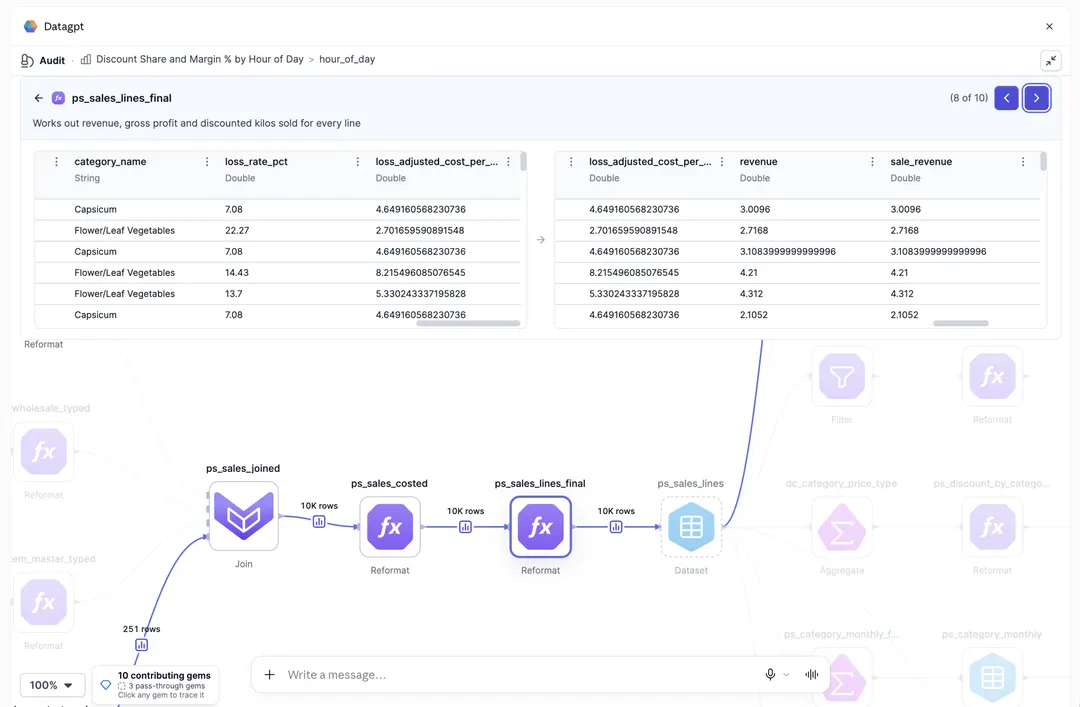Go to previous gem step
Screen dimensions: 1080x707
click(1006, 98)
